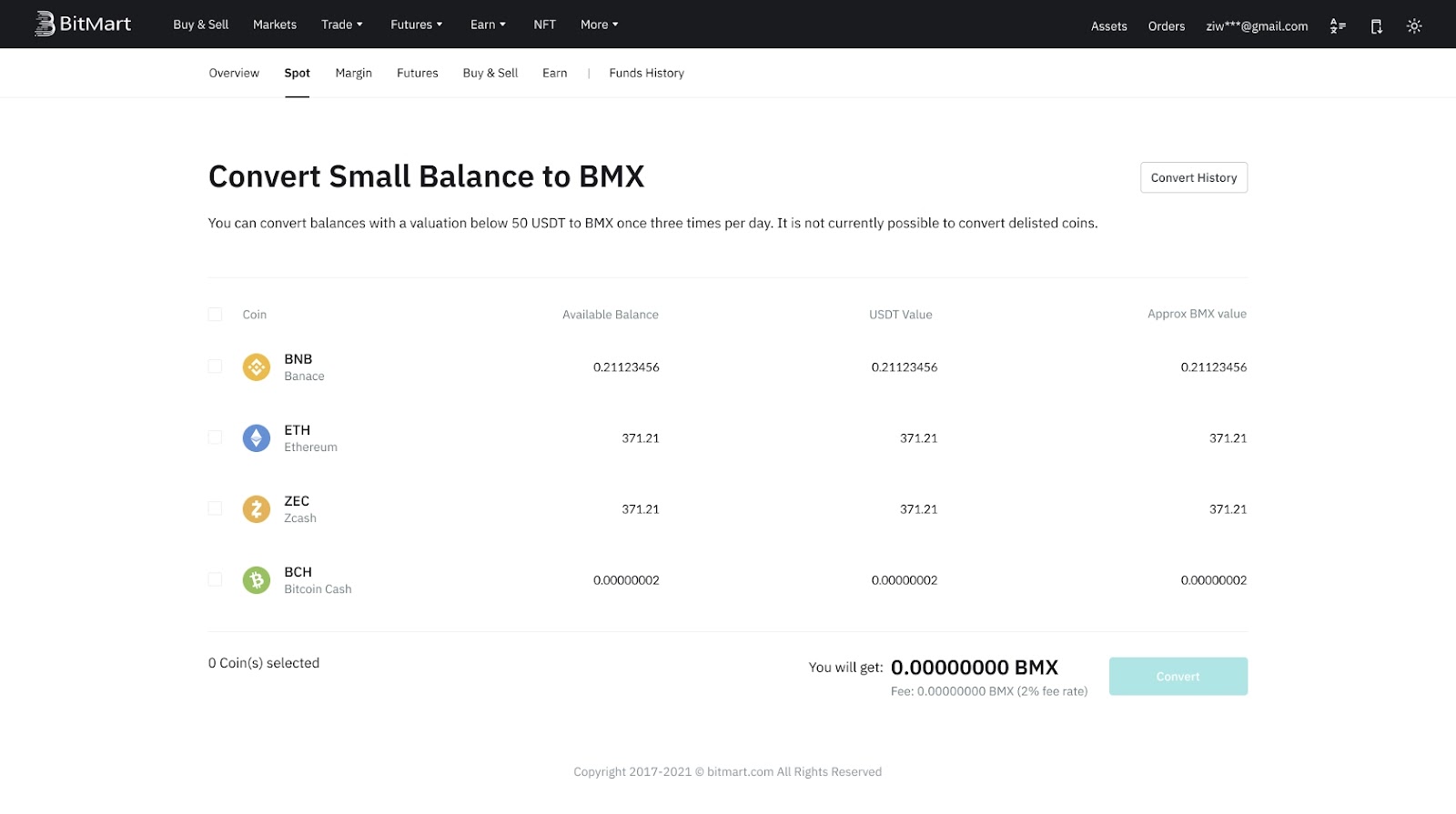
Task: Click BCH available balance 0.00000002
Action: pos(626,580)
